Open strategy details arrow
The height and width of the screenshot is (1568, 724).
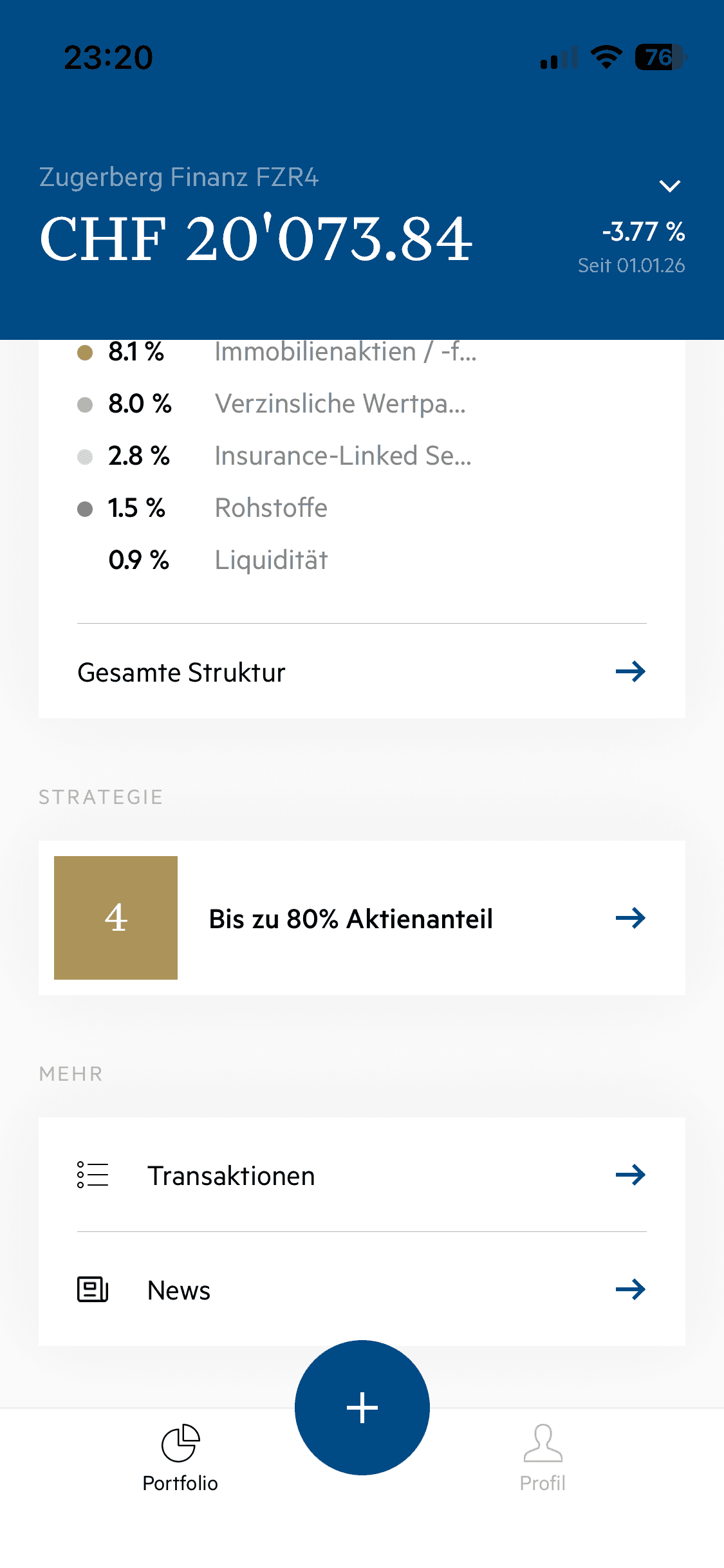tap(630, 918)
